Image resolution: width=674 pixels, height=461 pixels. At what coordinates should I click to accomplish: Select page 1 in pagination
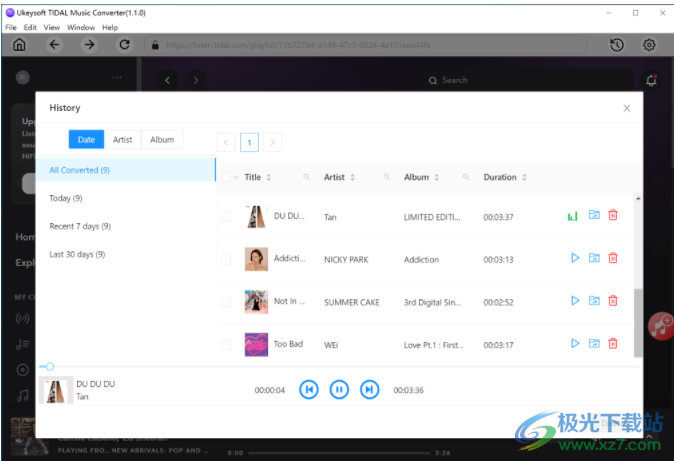249,142
